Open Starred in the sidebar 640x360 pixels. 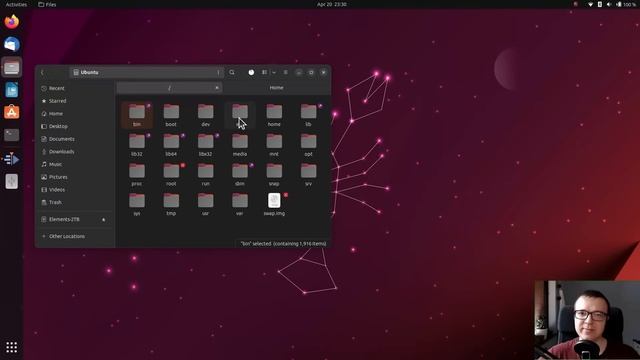point(75,101)
